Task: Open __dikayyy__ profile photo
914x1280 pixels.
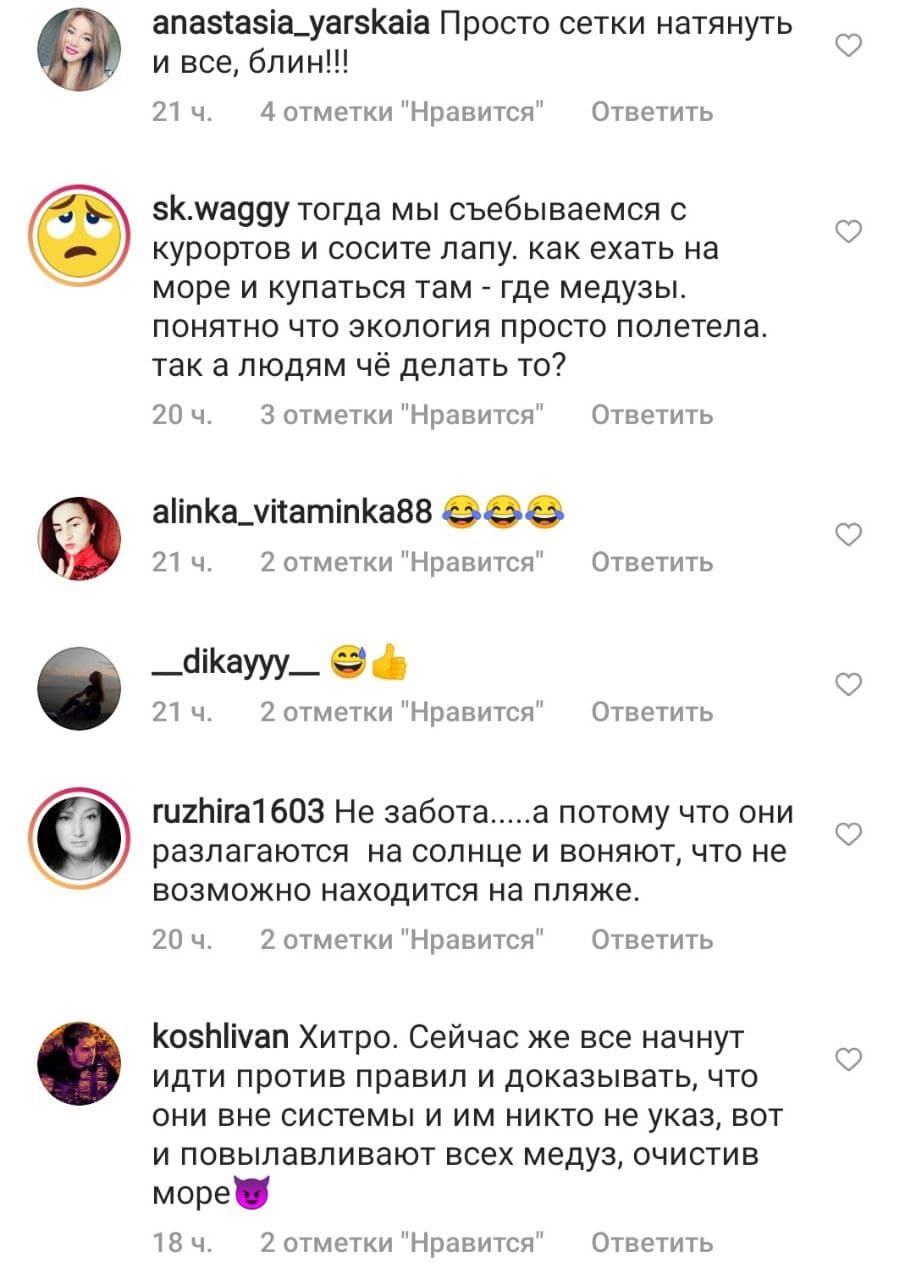Action: pyautogui.click(x=79, y=688)
